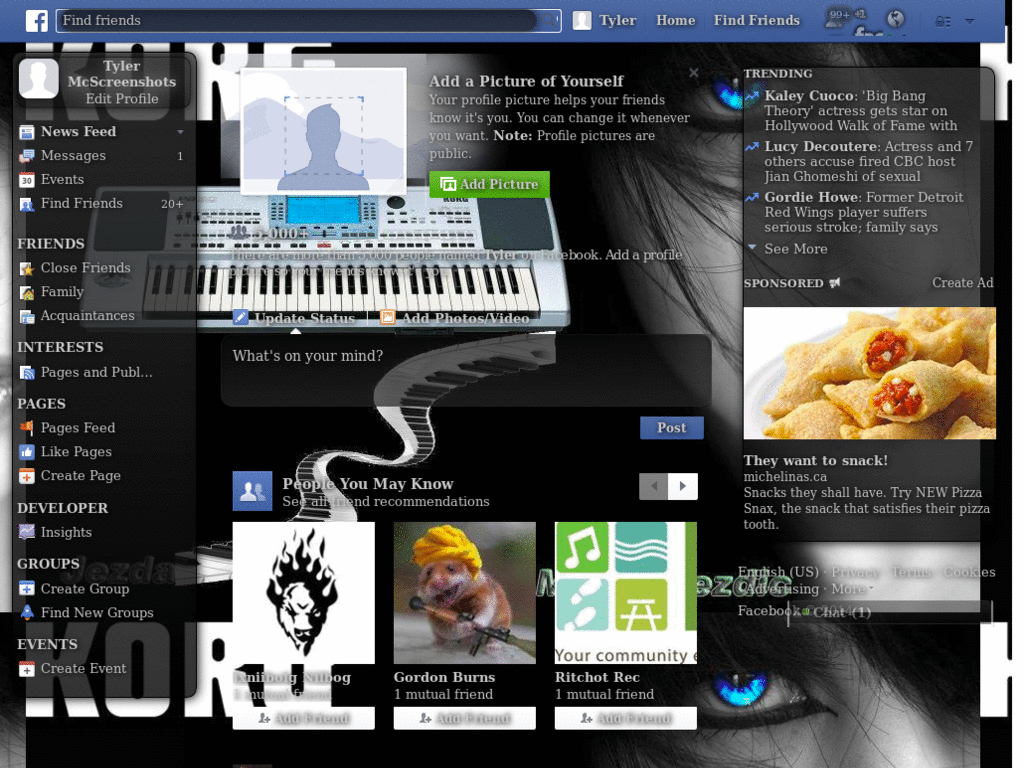Show previous People You May Know suggestions
1024x768 pixels.
(x=654, y=486)
